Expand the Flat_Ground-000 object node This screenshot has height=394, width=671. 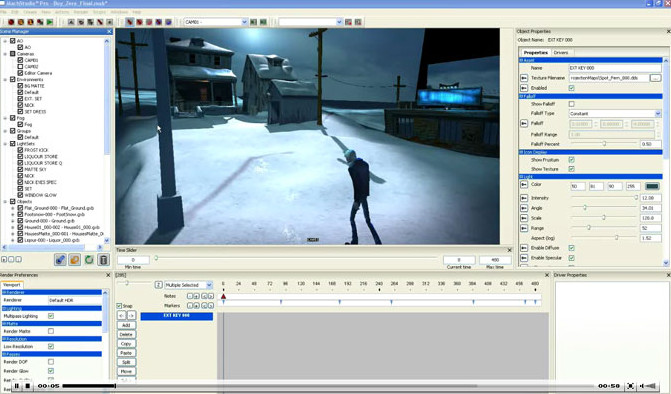click(13, 208)
